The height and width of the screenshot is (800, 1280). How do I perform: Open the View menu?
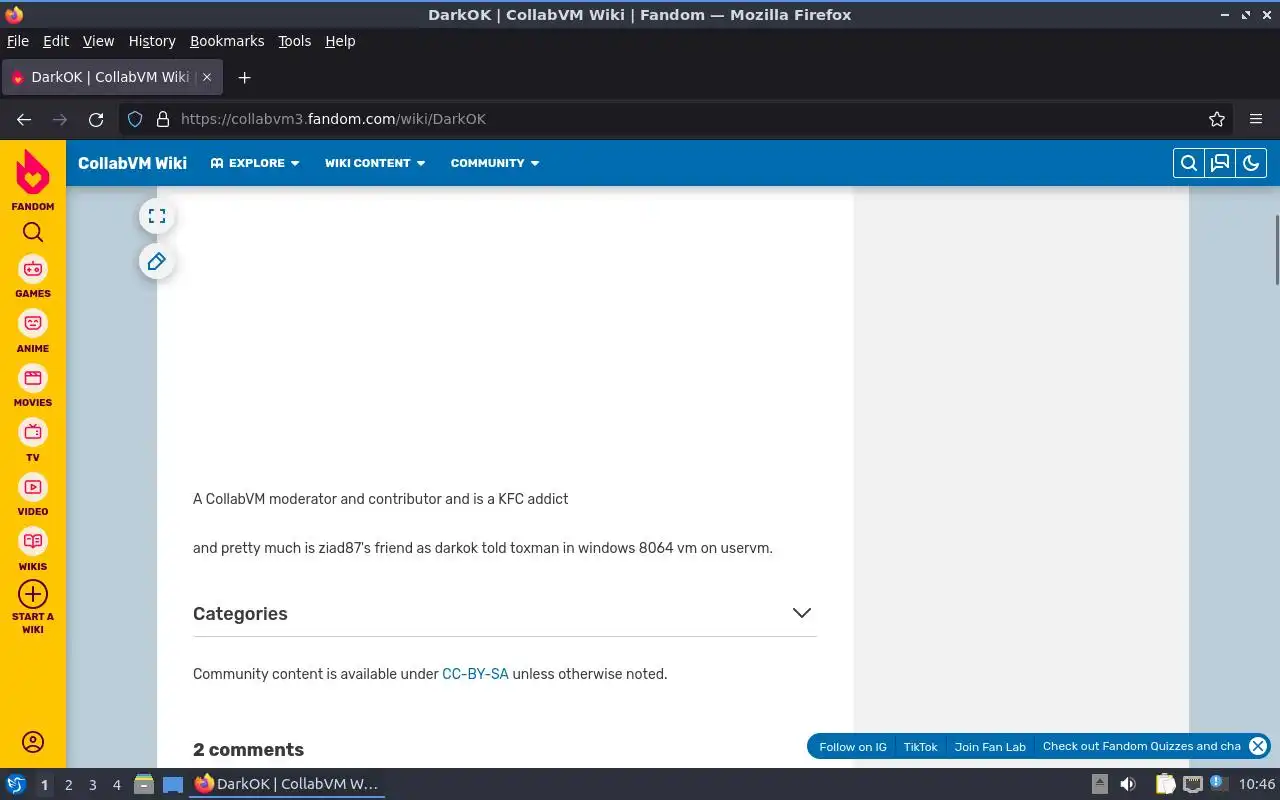(x=98, y=41)
